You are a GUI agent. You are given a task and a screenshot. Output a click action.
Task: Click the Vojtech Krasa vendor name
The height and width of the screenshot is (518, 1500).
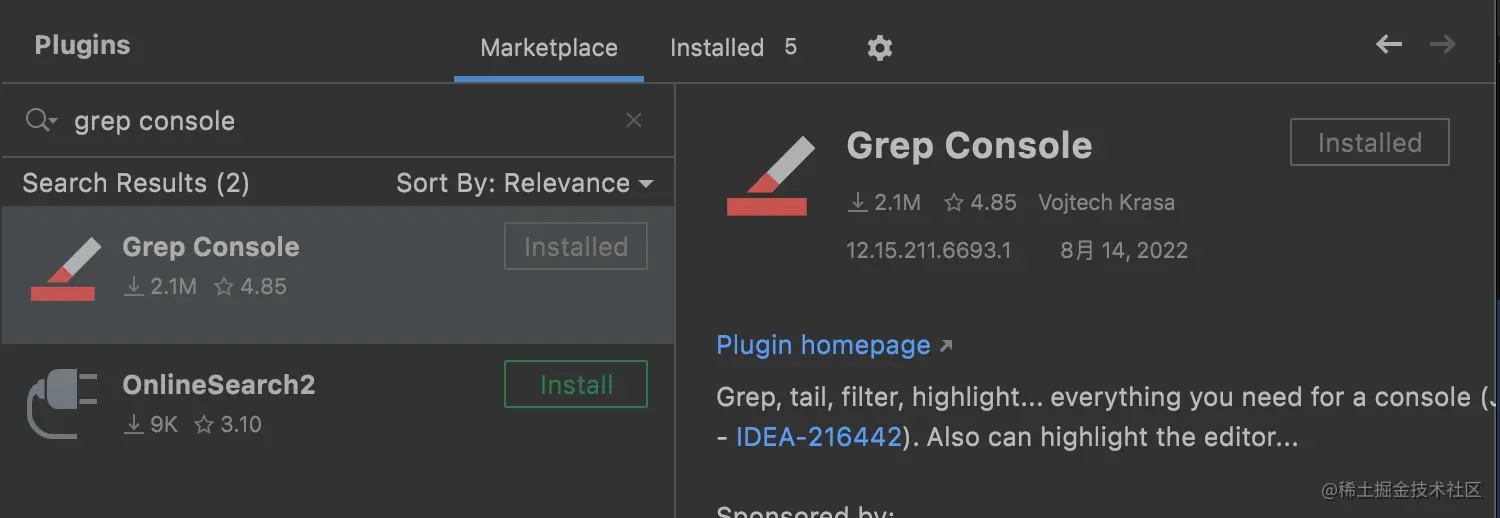point(1106,203)
